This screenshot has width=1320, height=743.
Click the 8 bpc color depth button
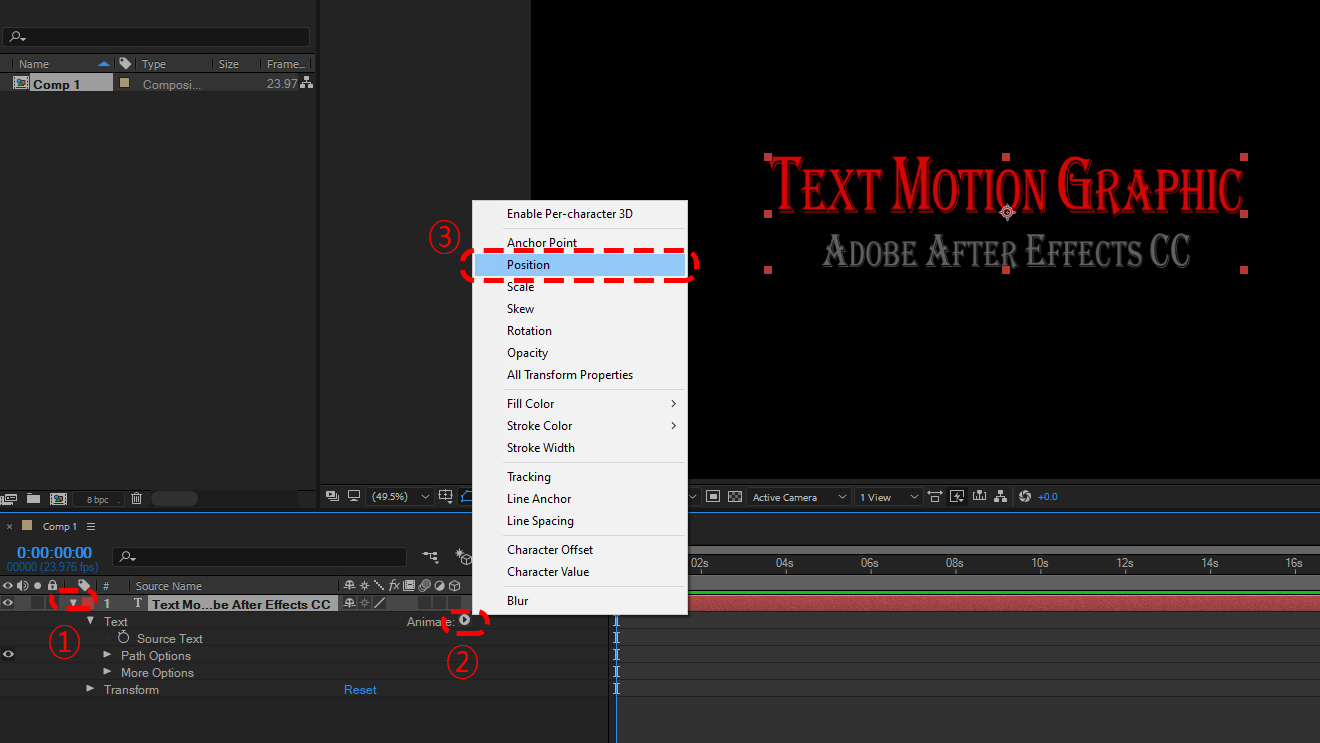click(98, 498)
